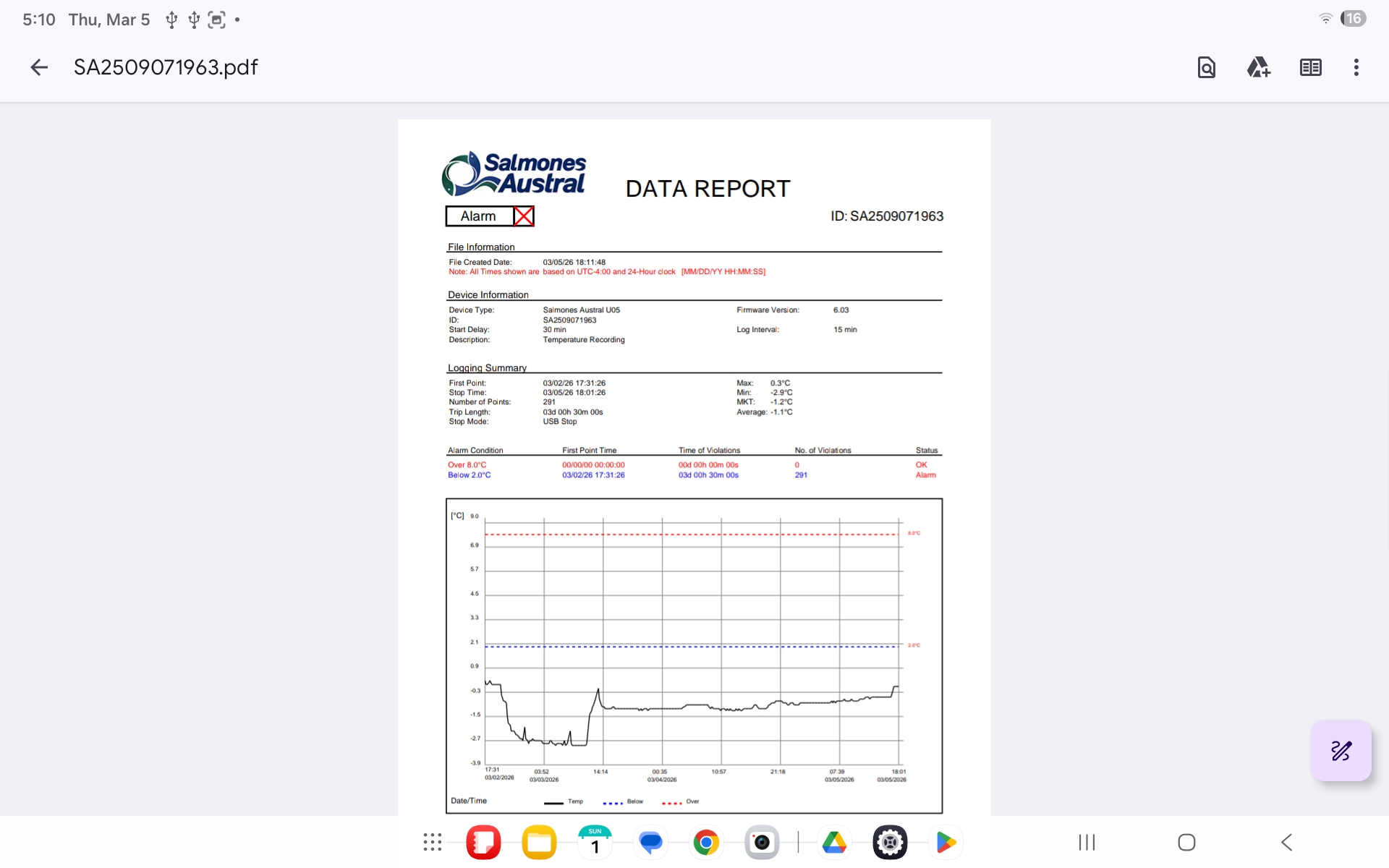Open Settings gear app in taskbar
This screenshot has width=1389, height=868.
pos(890,842)
